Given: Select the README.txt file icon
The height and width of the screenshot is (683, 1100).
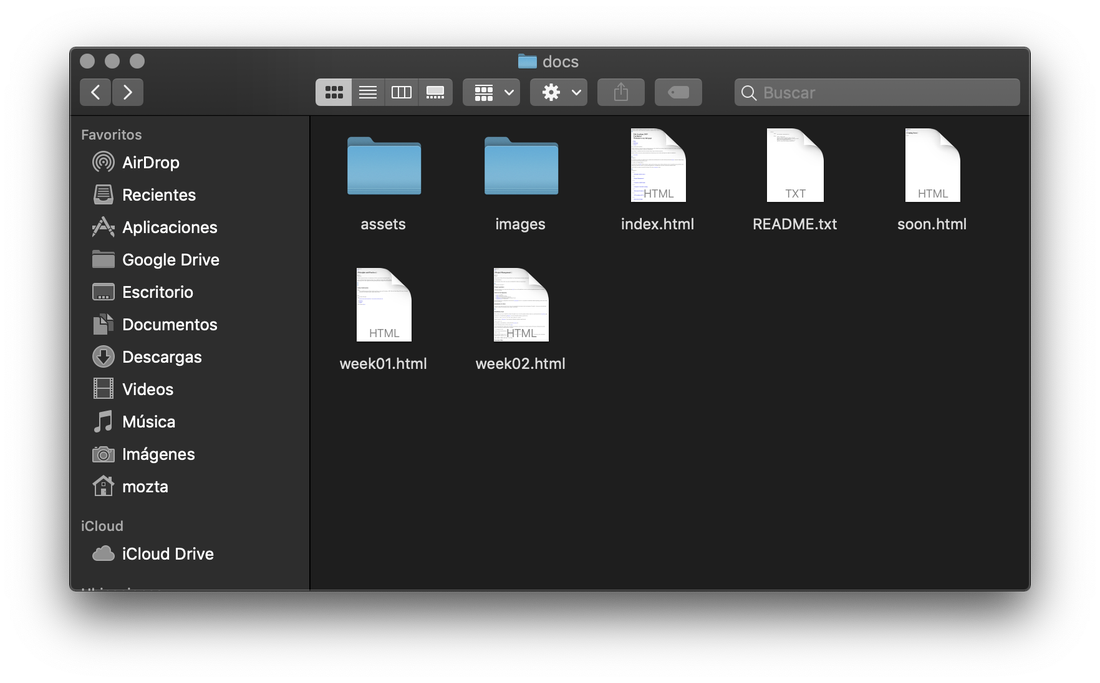Looking at the screenshot, I should click(795, 165).
